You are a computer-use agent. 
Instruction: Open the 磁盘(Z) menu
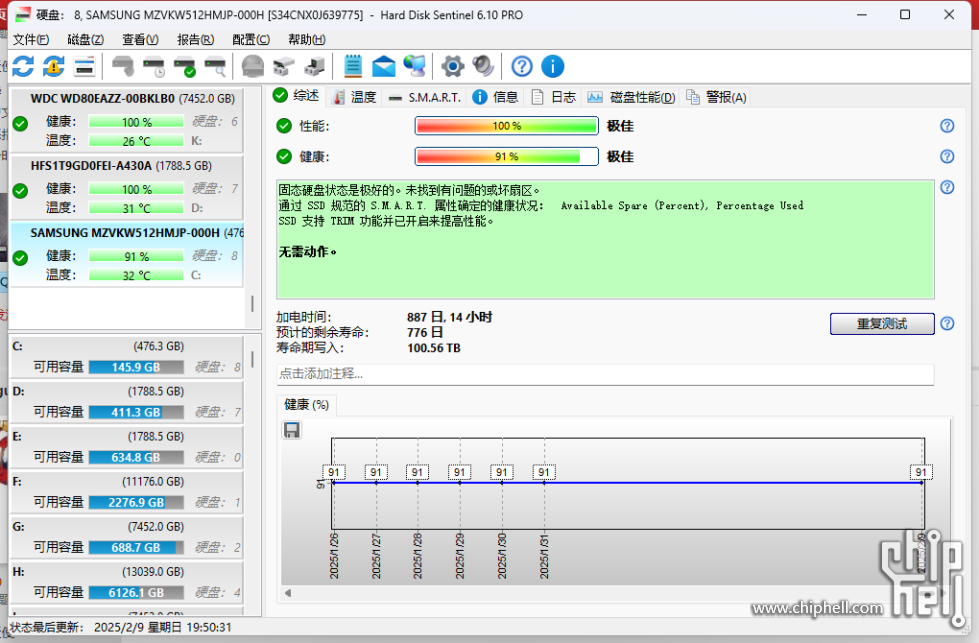click(86, 39)
